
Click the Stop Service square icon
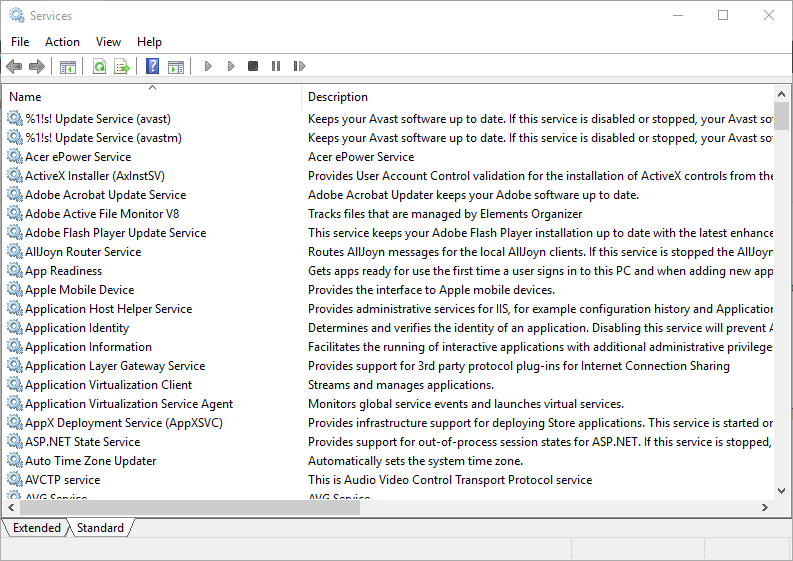253,66
